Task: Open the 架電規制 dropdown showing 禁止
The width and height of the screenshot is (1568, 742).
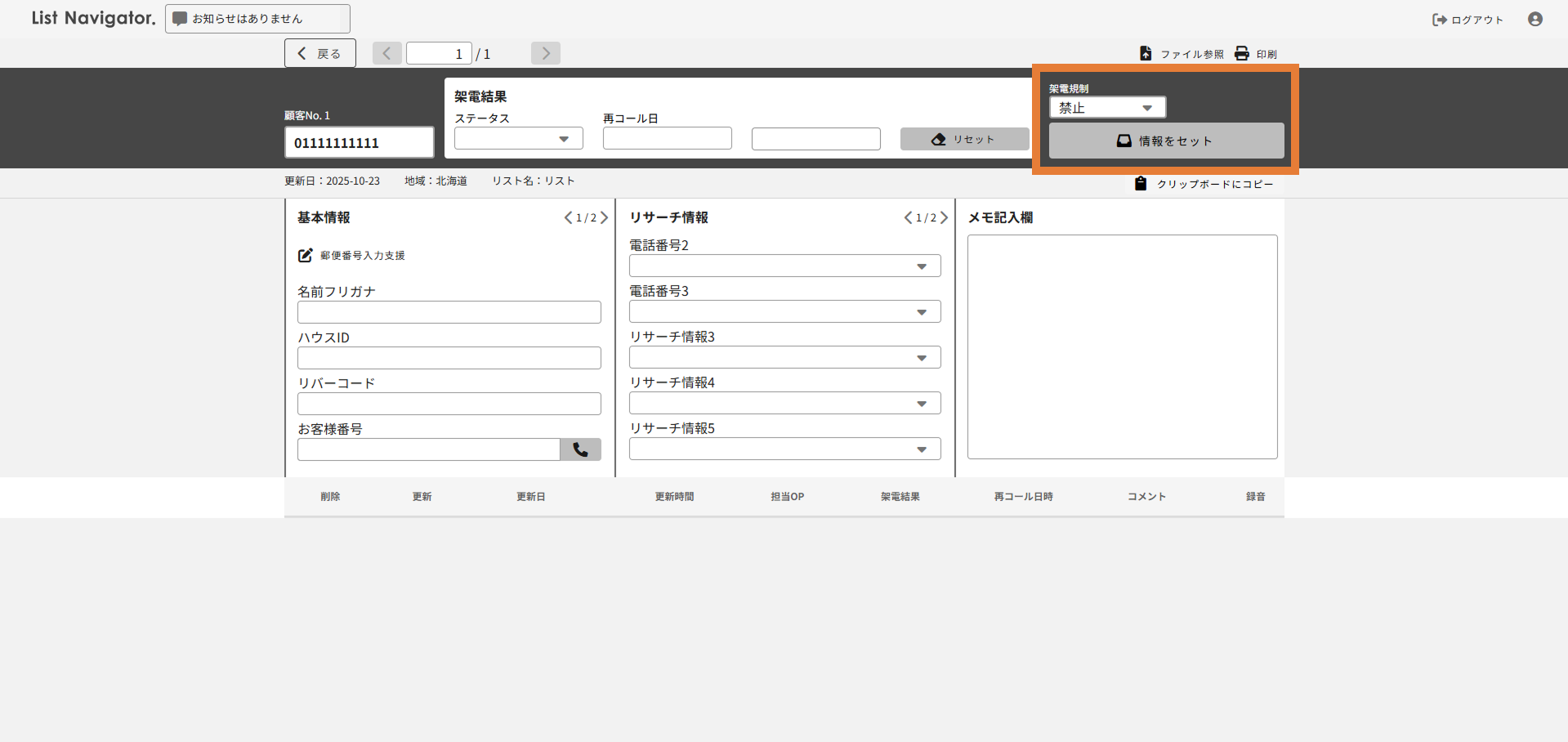Action: coord(1106,108)
